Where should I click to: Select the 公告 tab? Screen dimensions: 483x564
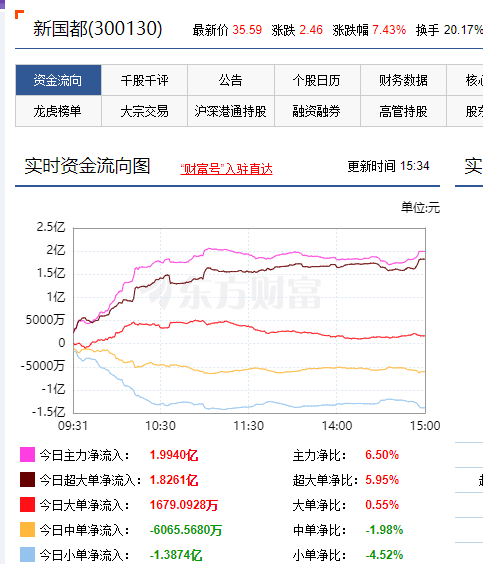(x=231, y=80)
